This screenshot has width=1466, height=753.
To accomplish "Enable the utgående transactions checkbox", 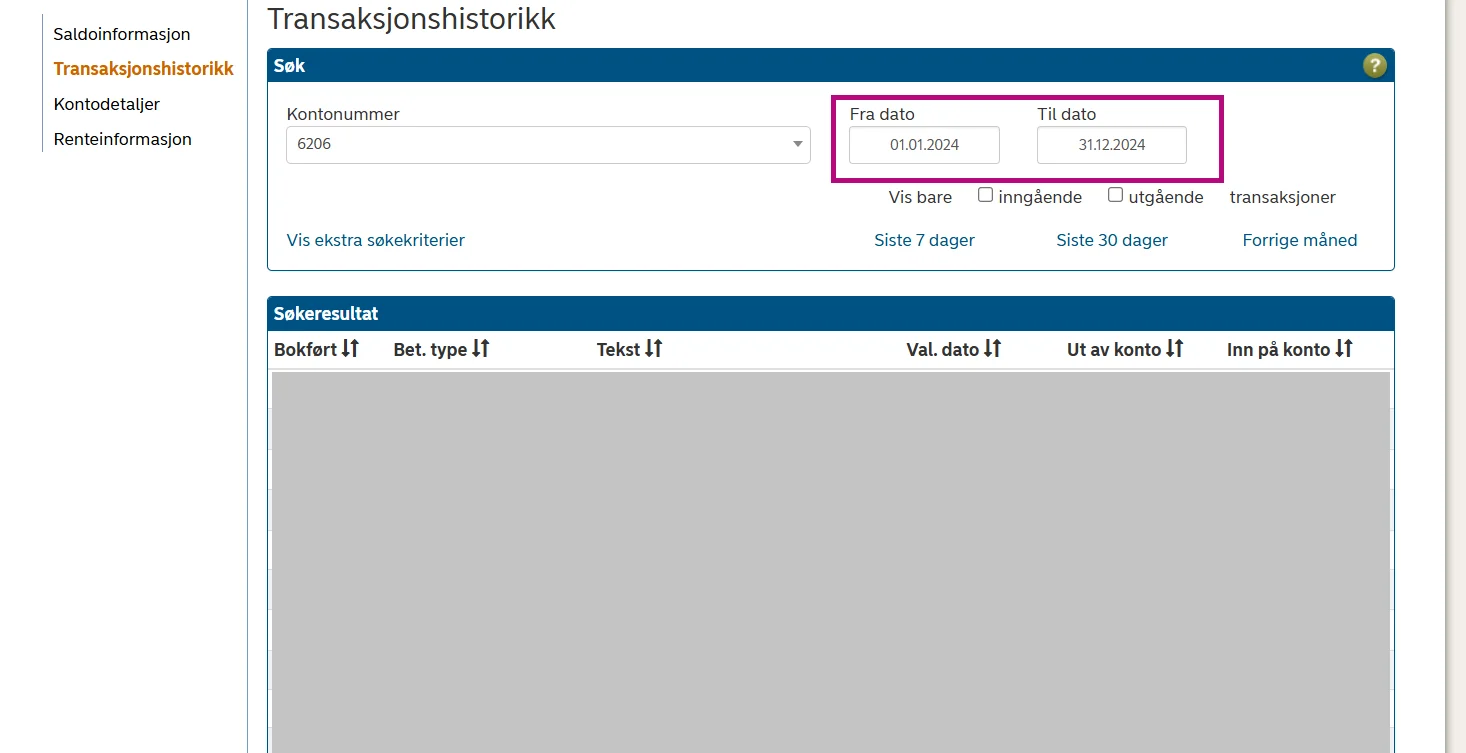I will pyautogui.click(x=1115, y=196).
